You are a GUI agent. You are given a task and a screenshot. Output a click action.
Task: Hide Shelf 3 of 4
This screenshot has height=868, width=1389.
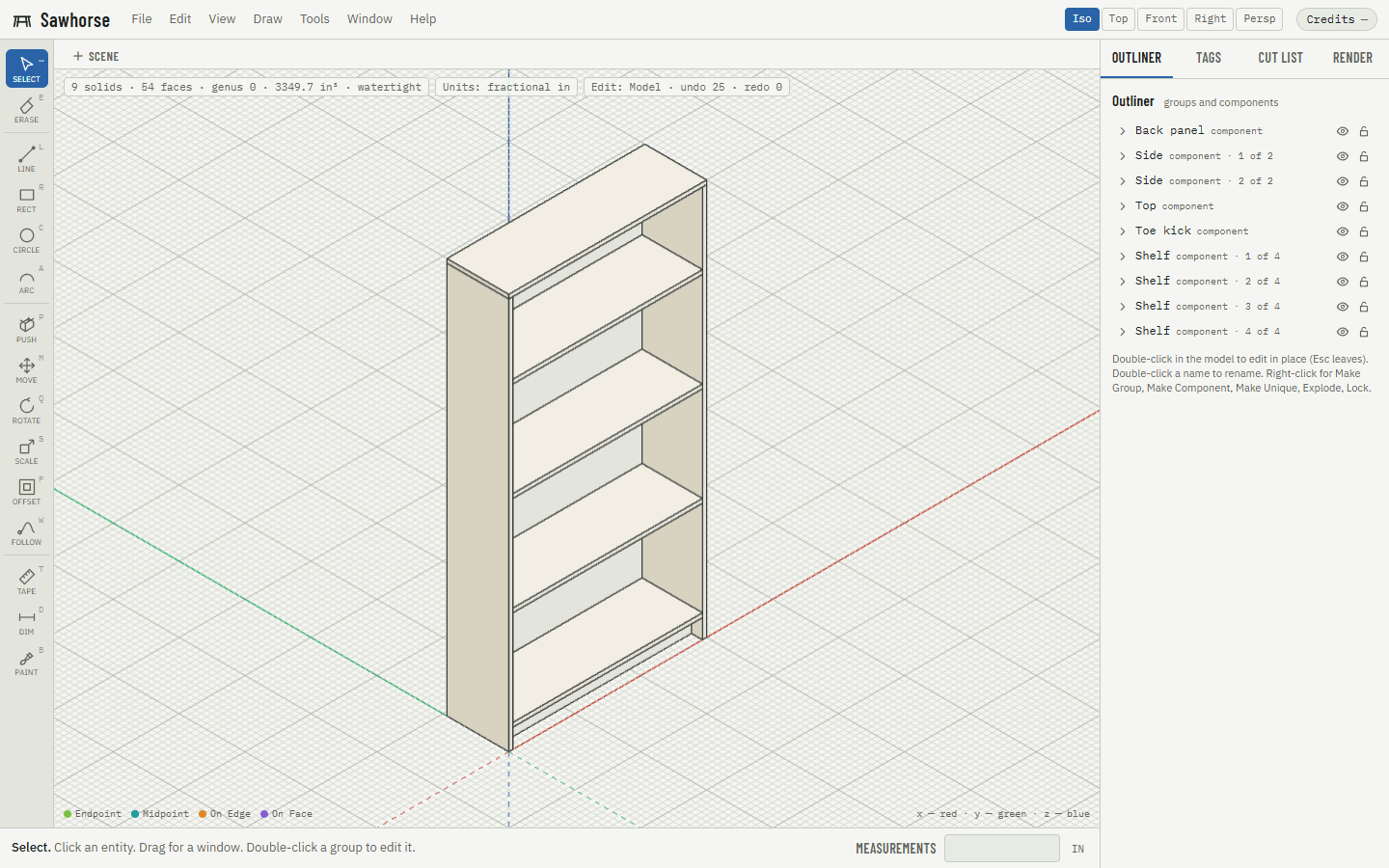(1342, 307)
